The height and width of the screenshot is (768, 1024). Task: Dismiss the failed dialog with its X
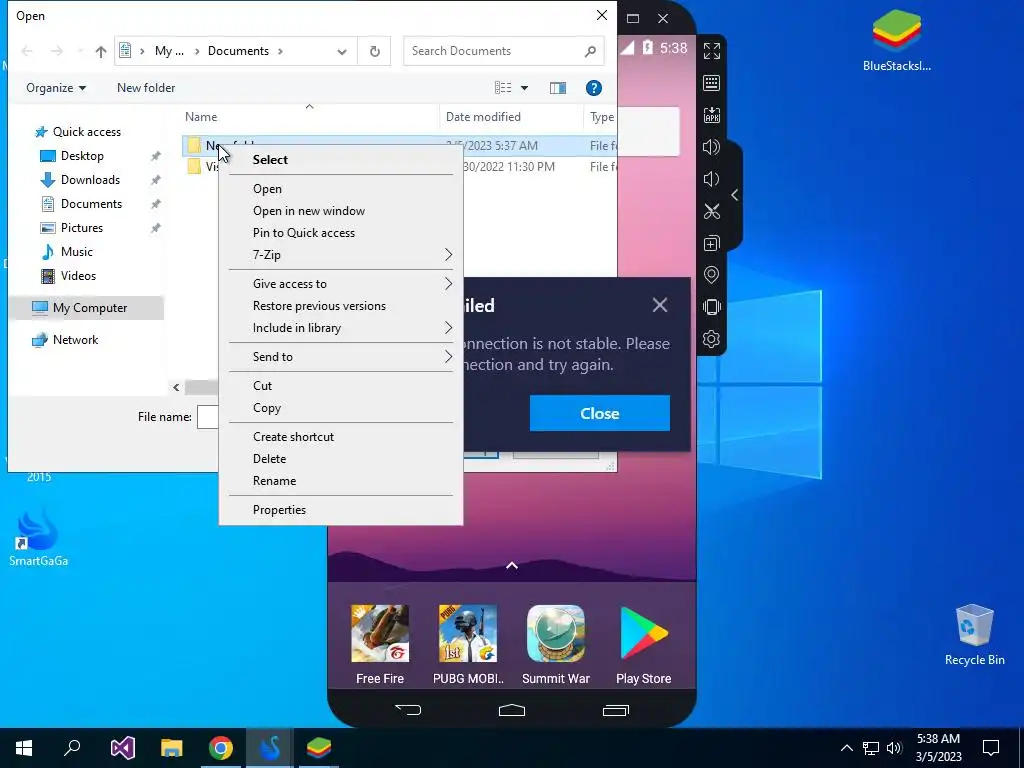click(660, 305)
